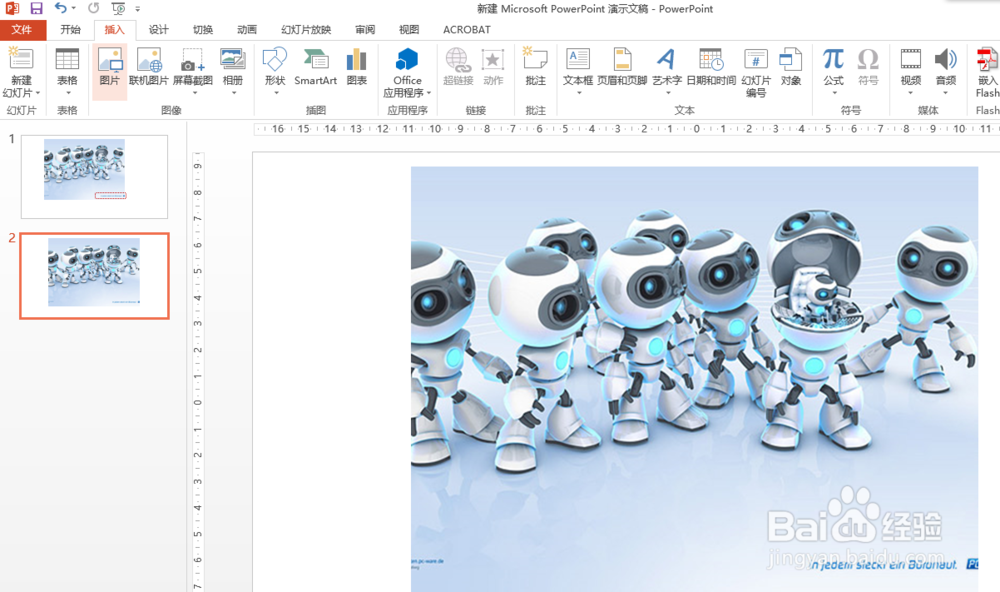The width and height of the screenshot is (1000, 592).
Task: Select slide 2 thumbnail
Action: (x=94, y=276)
